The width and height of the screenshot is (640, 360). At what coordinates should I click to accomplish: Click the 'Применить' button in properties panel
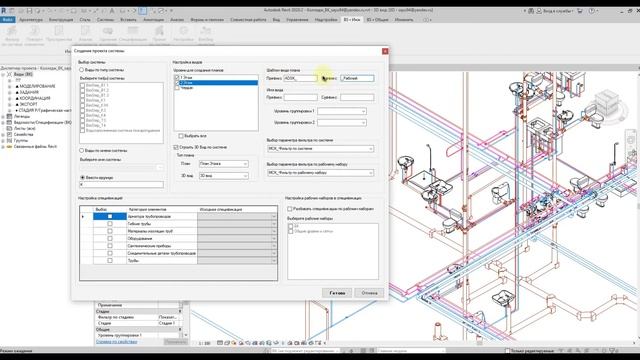[176, 342]
